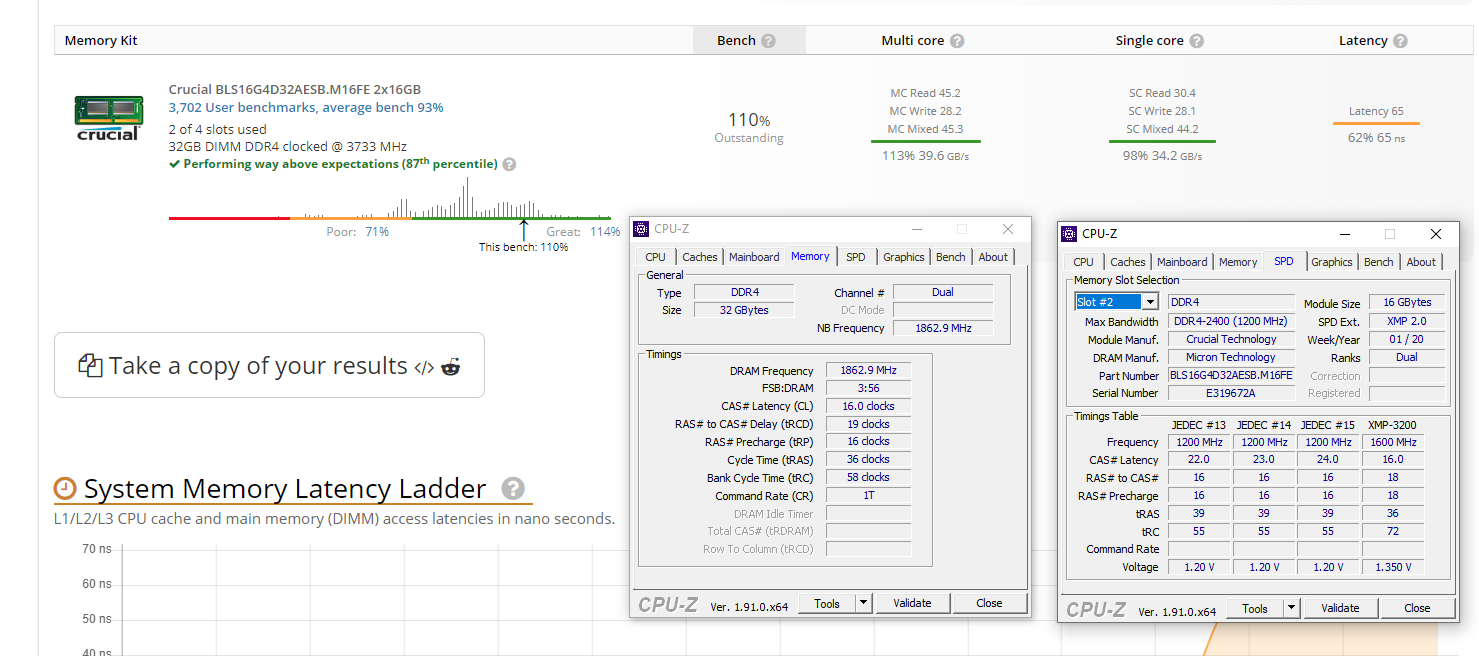Expand Tools dropdown arrow in Memory CPU-Z window
This screenshot has height=656, width=1479.
click(865, 603)
